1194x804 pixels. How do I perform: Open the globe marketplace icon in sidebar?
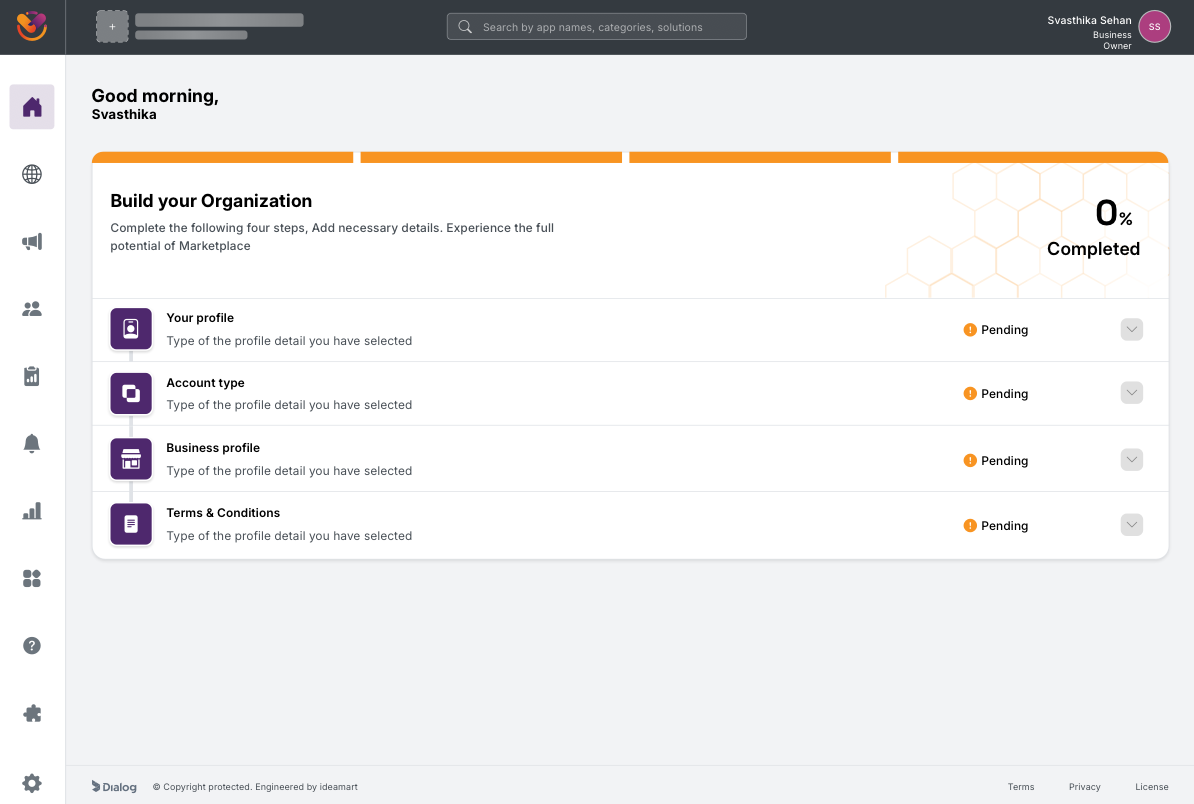32,174
